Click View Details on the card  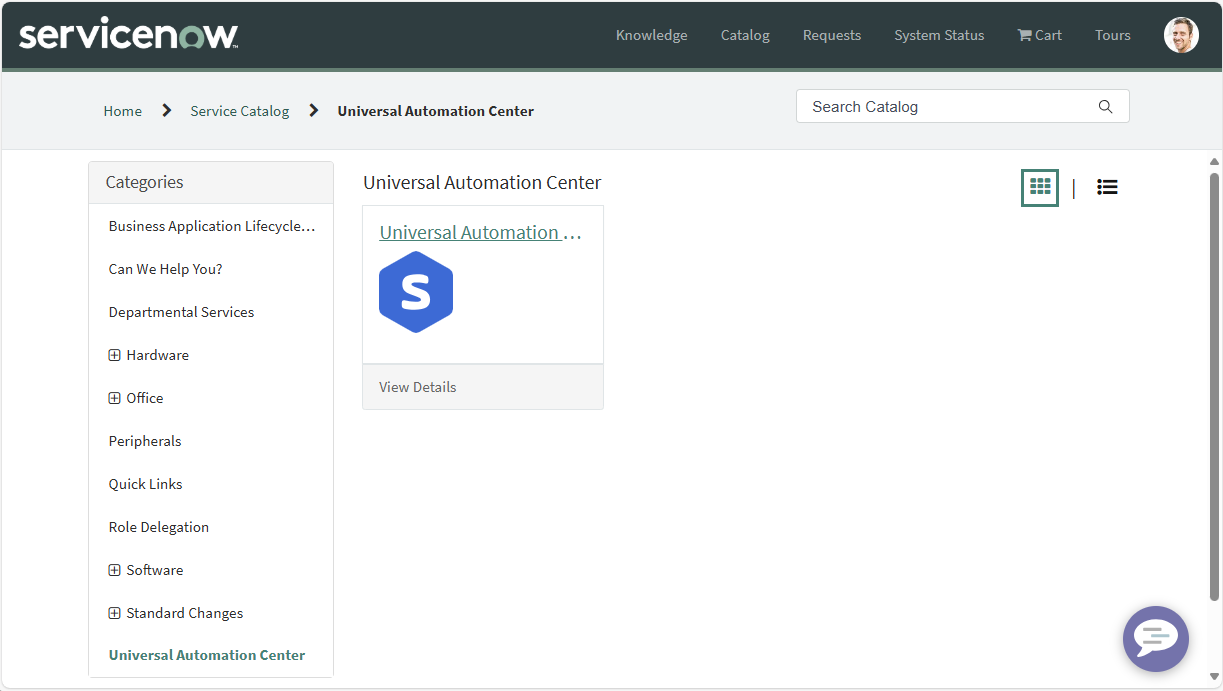(x=418, y=387)
